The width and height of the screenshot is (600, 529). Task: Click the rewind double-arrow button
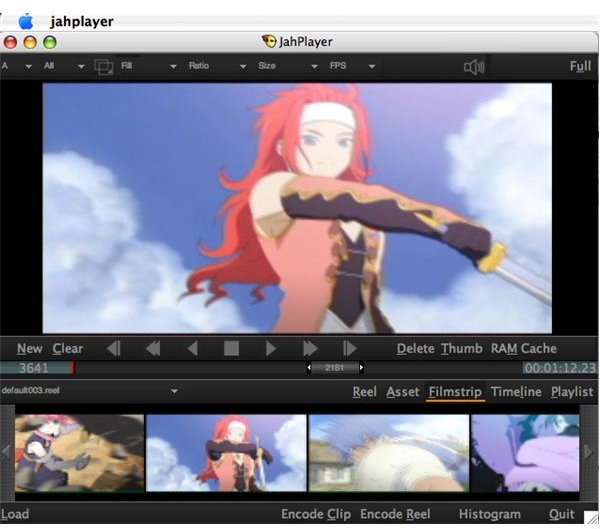153,349
